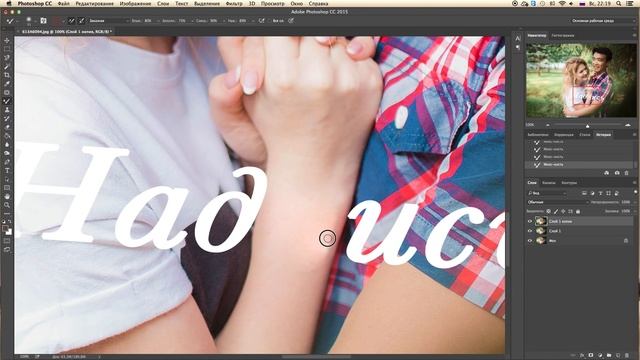
Task: Click current brush load color swatch
Action: (x=57, y=20)
